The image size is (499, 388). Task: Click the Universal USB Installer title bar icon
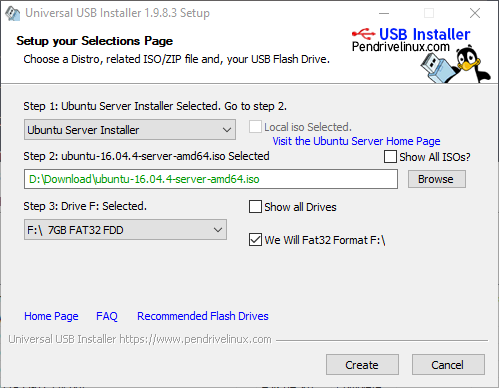coord(13,14)
